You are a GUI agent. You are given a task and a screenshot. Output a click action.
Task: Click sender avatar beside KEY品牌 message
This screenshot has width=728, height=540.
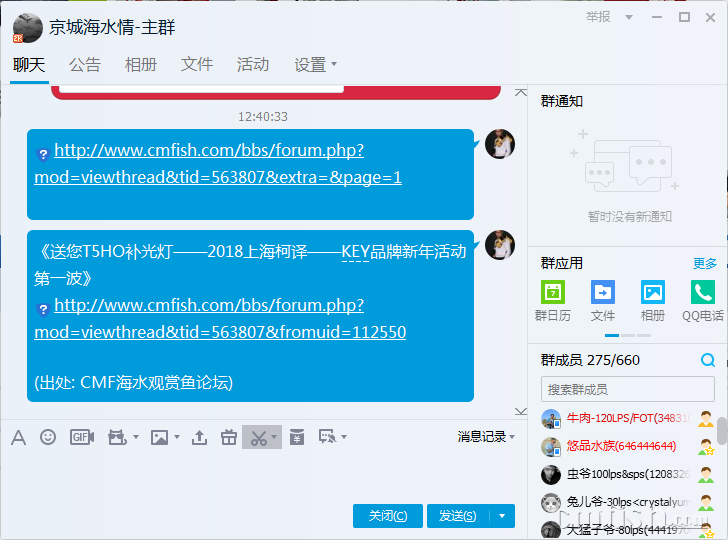click(x=500, y=245)
